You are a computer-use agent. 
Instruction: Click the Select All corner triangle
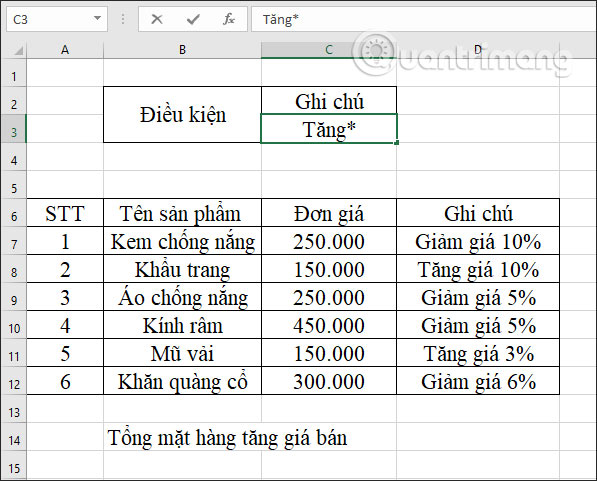(x=19, y=50)
